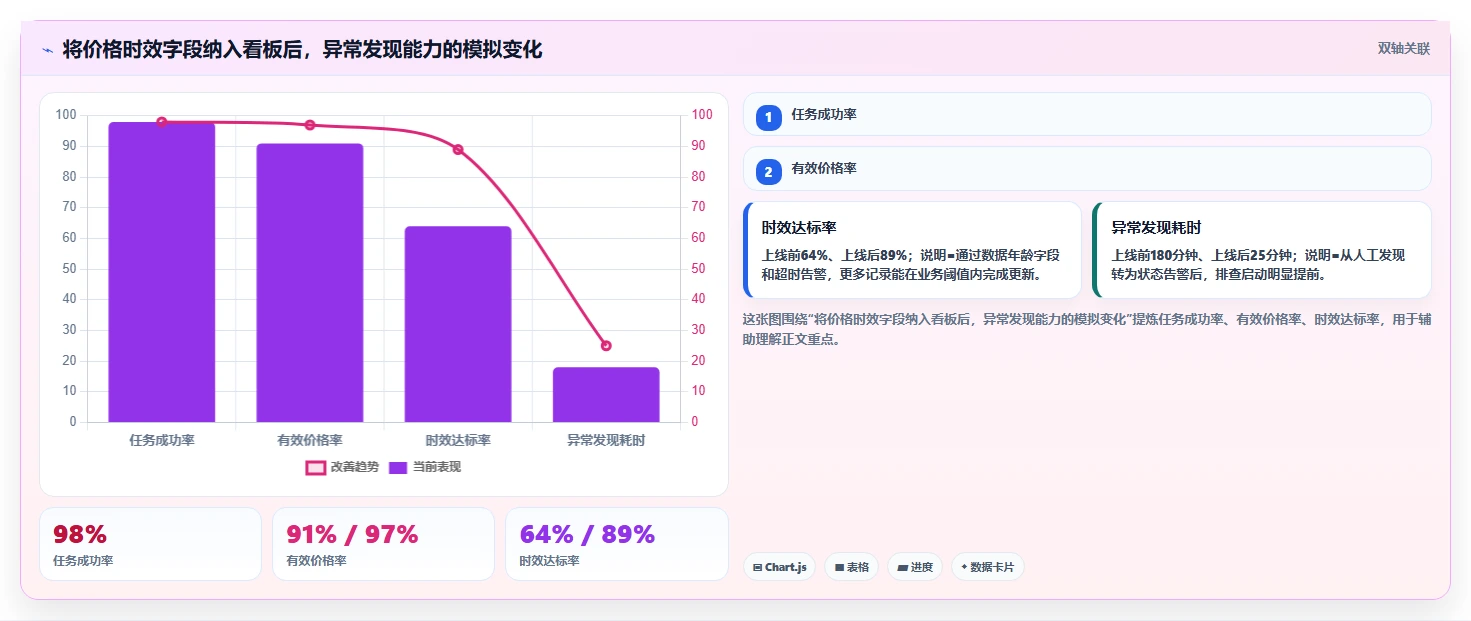The width and height of the screenshot is (1471, 621).
Task: Click the 有效价格率 purple bar
Action: coord(310,283)
